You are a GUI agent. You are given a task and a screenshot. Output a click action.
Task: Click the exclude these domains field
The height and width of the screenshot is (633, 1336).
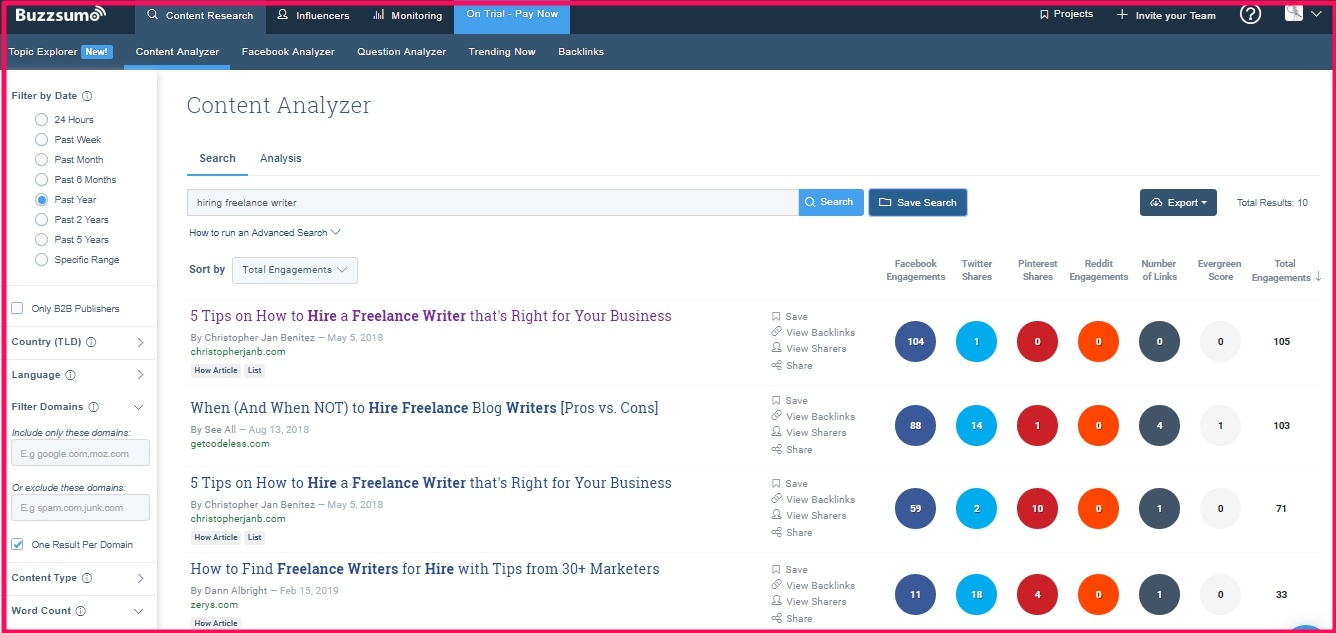[80, 508]
